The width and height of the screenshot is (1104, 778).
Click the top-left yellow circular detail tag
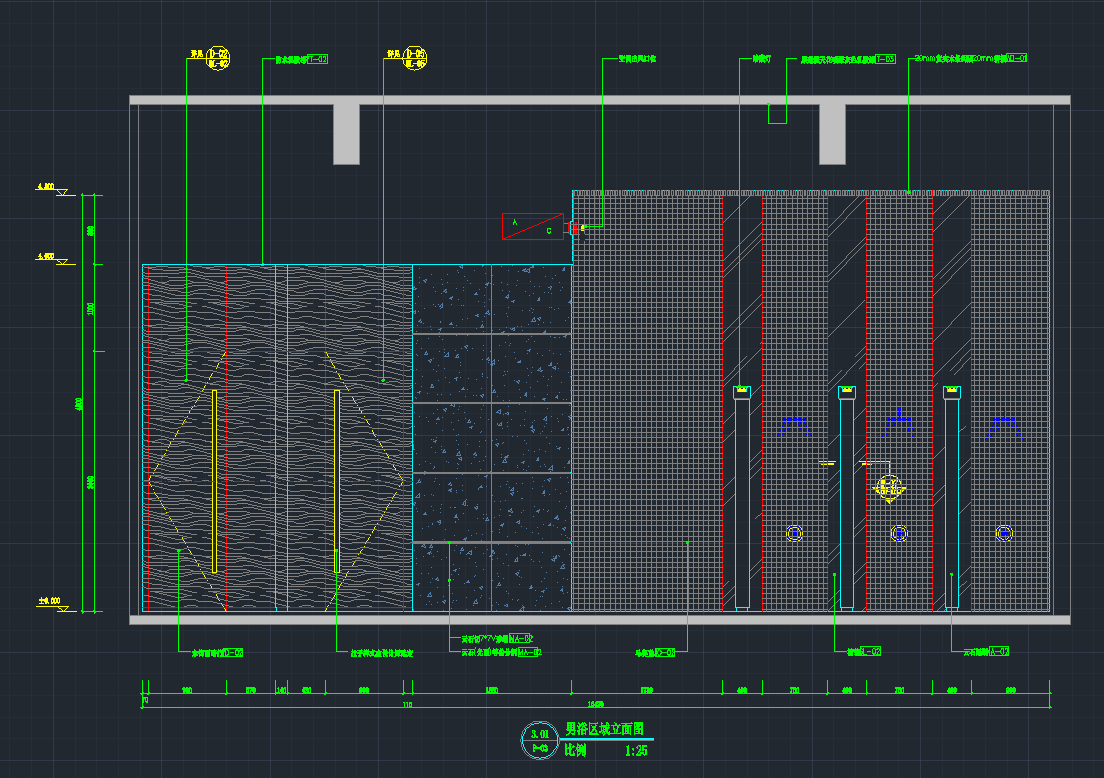click(217, 58)
